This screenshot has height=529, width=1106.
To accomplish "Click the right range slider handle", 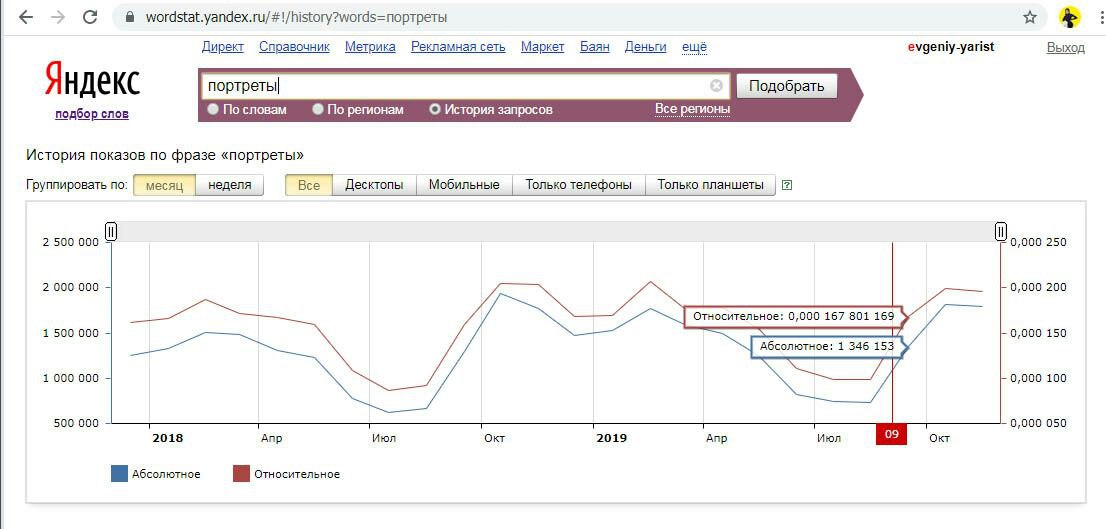I will click(x=1001, y=231).
